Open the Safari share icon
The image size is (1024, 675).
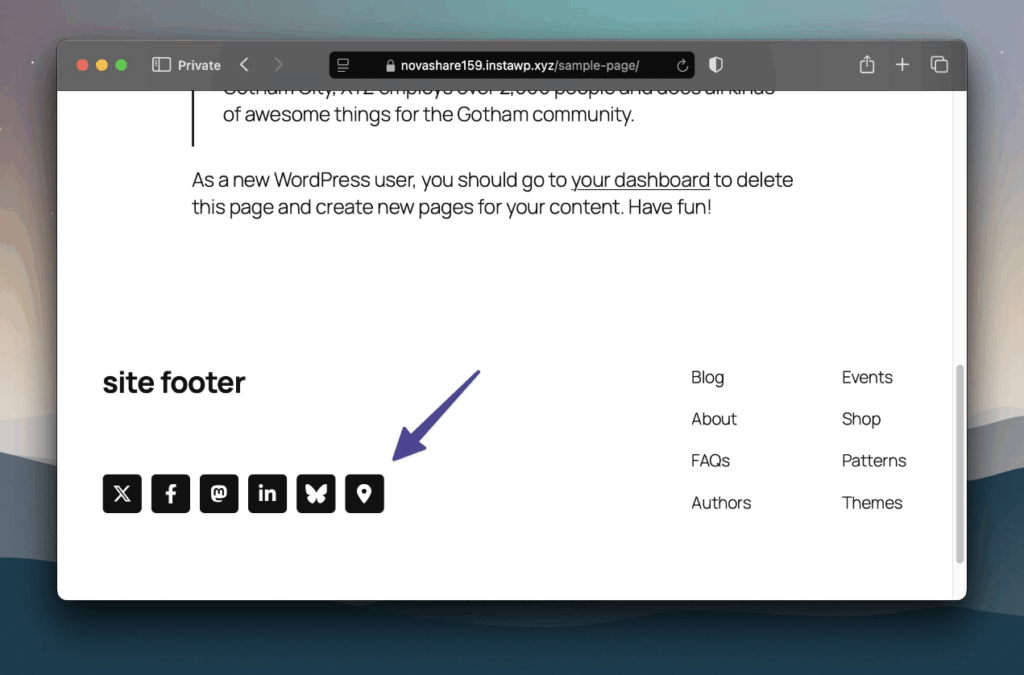coord(867,65)
